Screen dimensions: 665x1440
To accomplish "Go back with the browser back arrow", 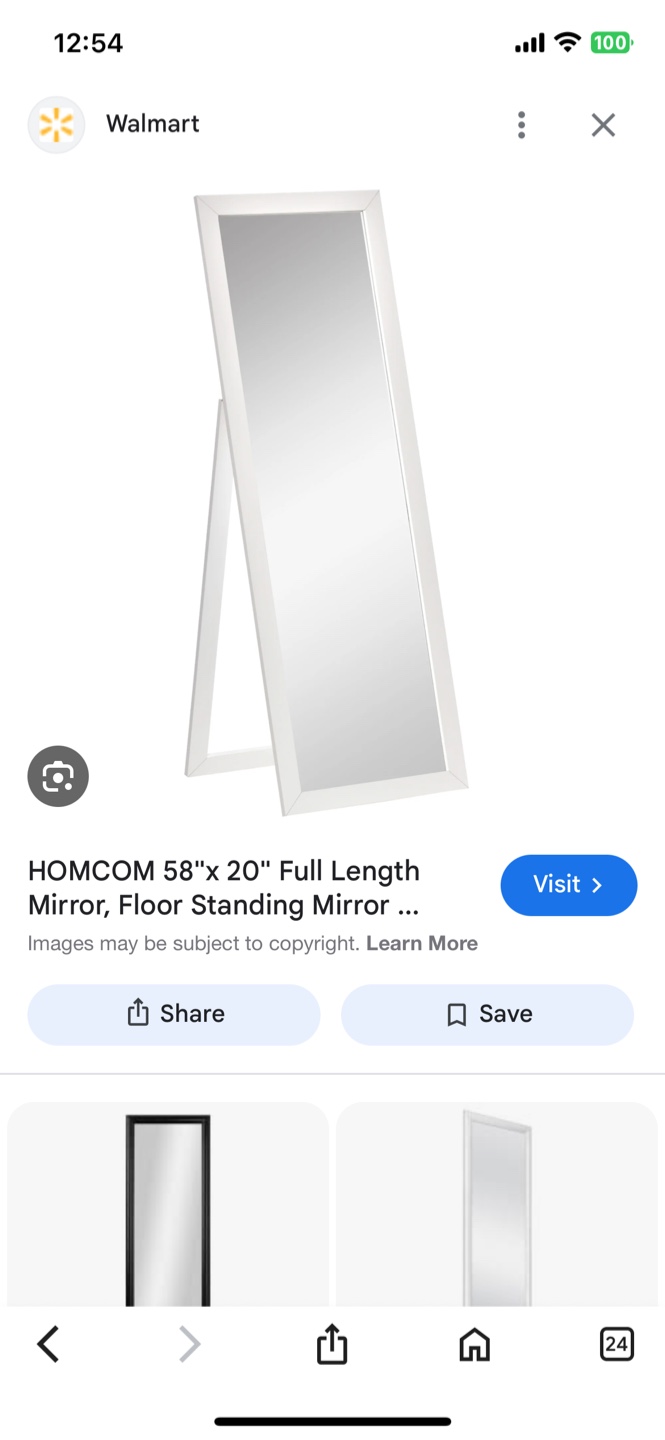I will (x=48, y=1344).
